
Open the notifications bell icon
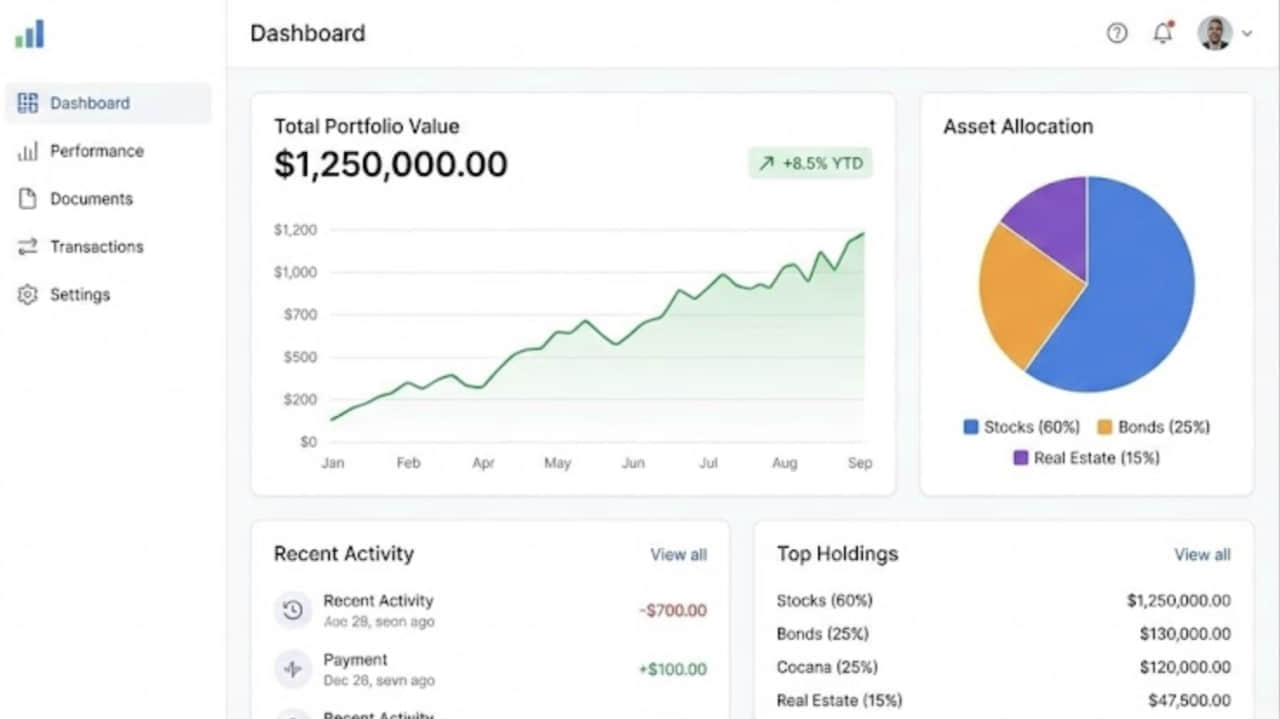[1162, 33]
